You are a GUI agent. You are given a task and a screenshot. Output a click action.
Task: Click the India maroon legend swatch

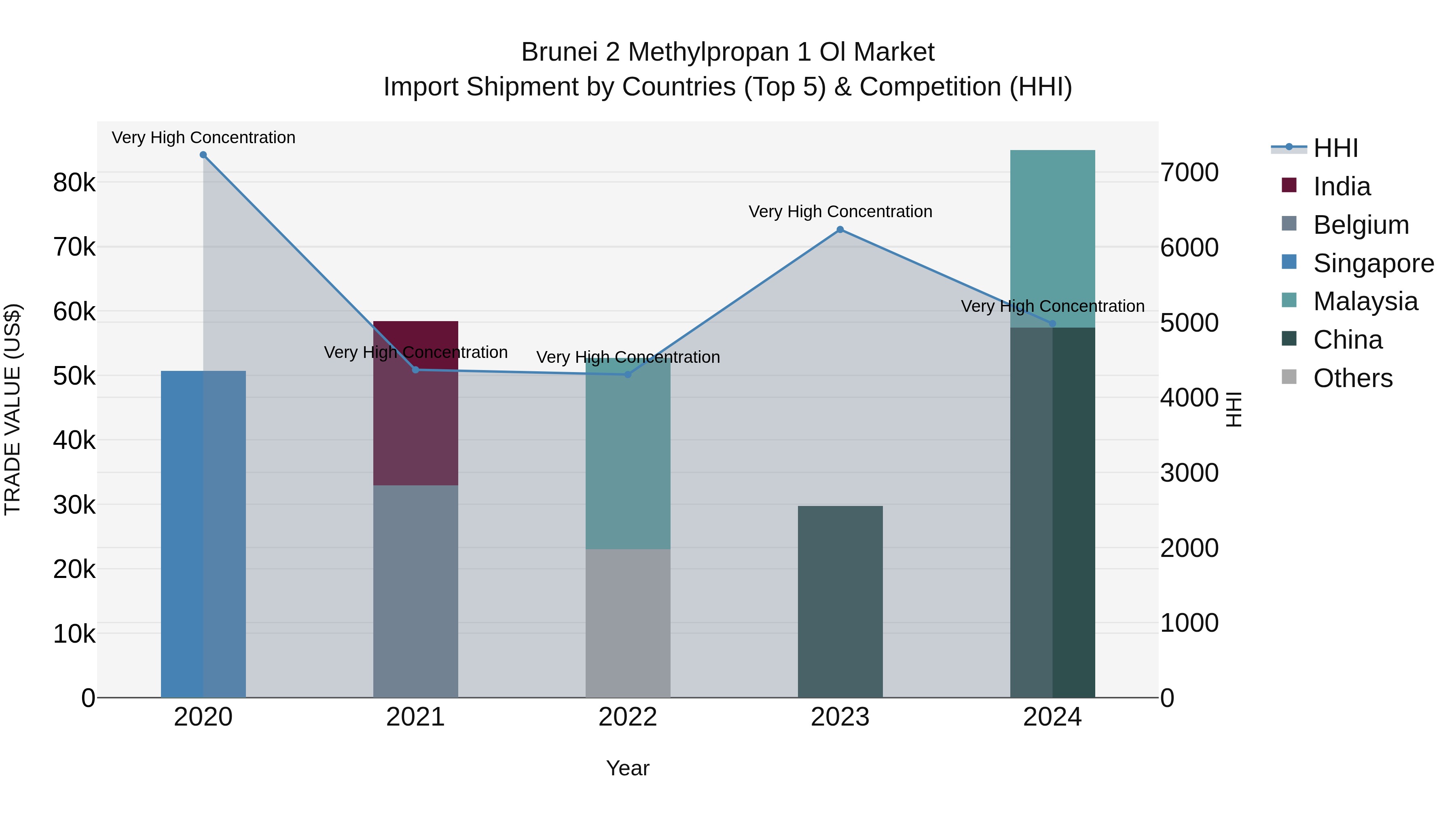click(x=1289, y=185)
